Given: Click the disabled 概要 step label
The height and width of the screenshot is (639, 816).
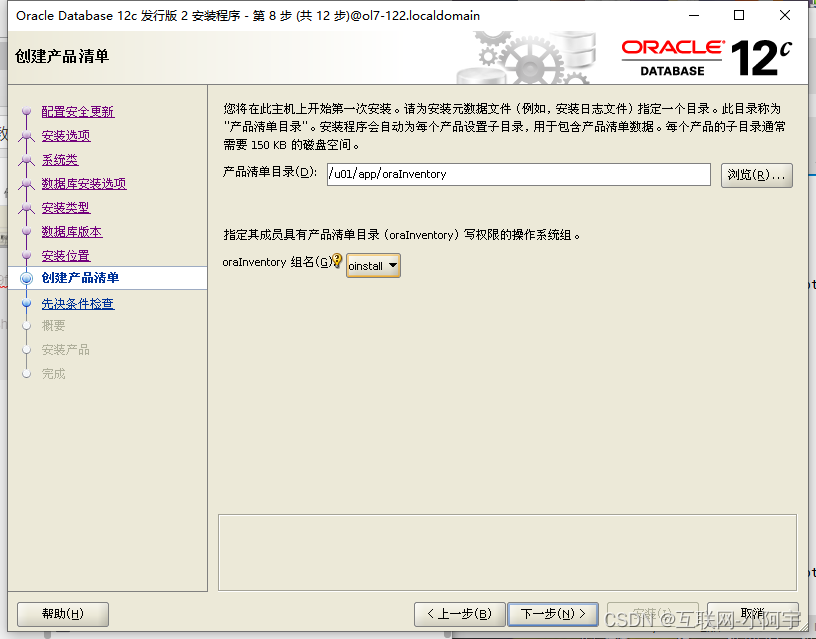Looking at the screenshot, I should pyautogui.click(x=54, y=326).
